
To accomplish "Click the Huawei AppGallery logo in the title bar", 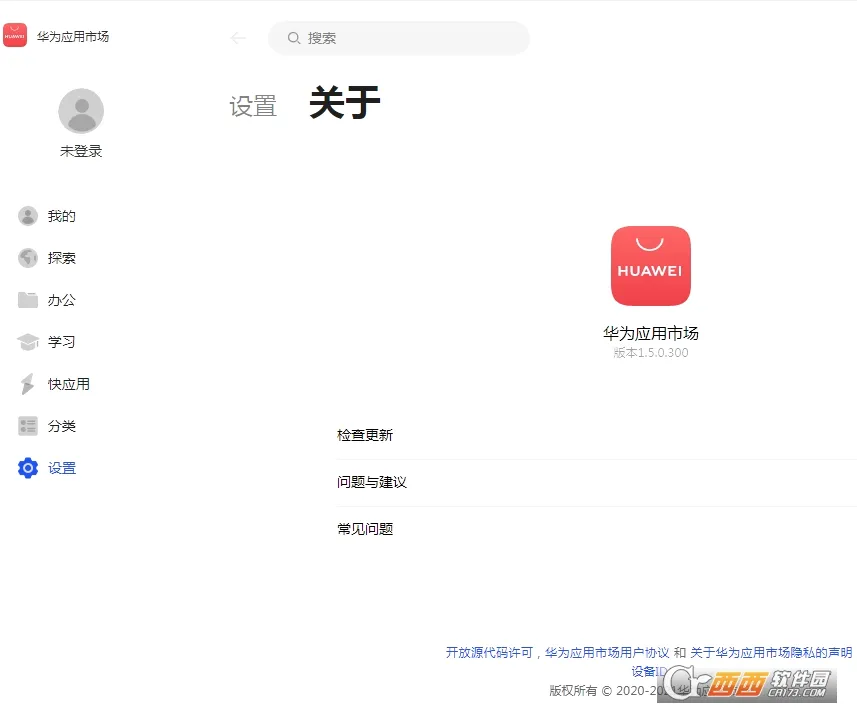I will [x=15, y=36].
